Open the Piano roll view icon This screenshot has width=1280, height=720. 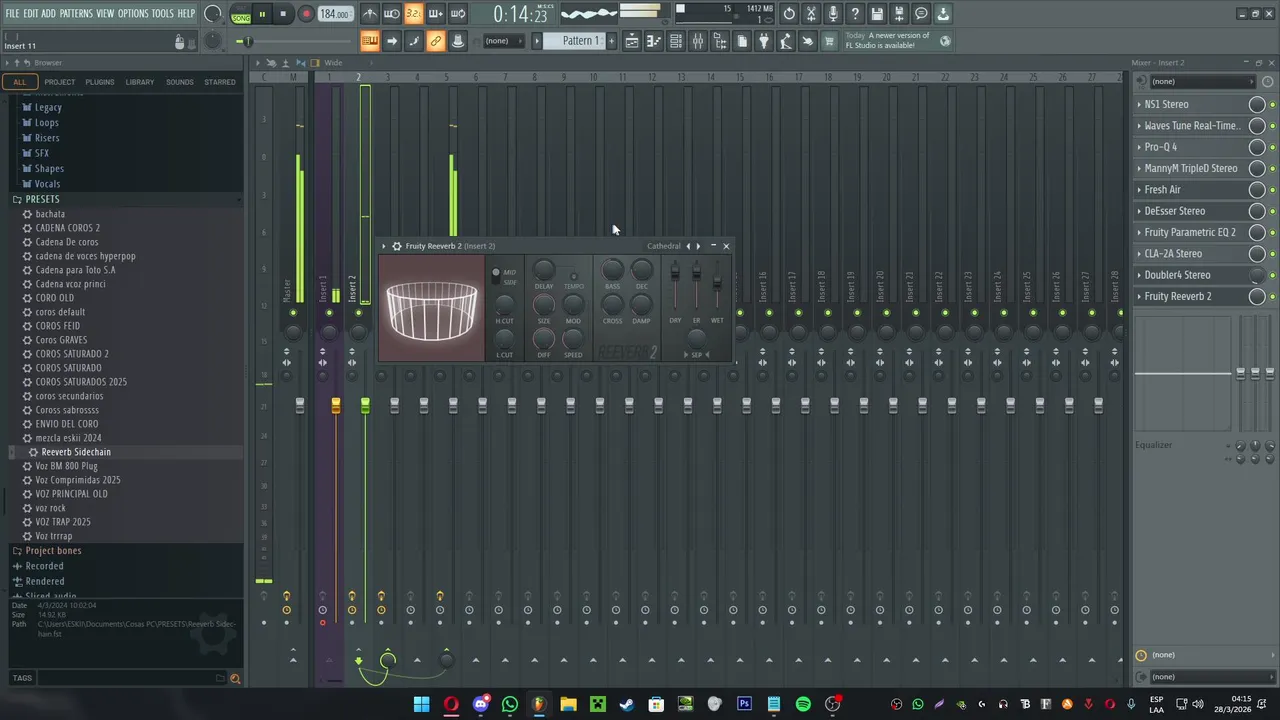pos(654,41)
